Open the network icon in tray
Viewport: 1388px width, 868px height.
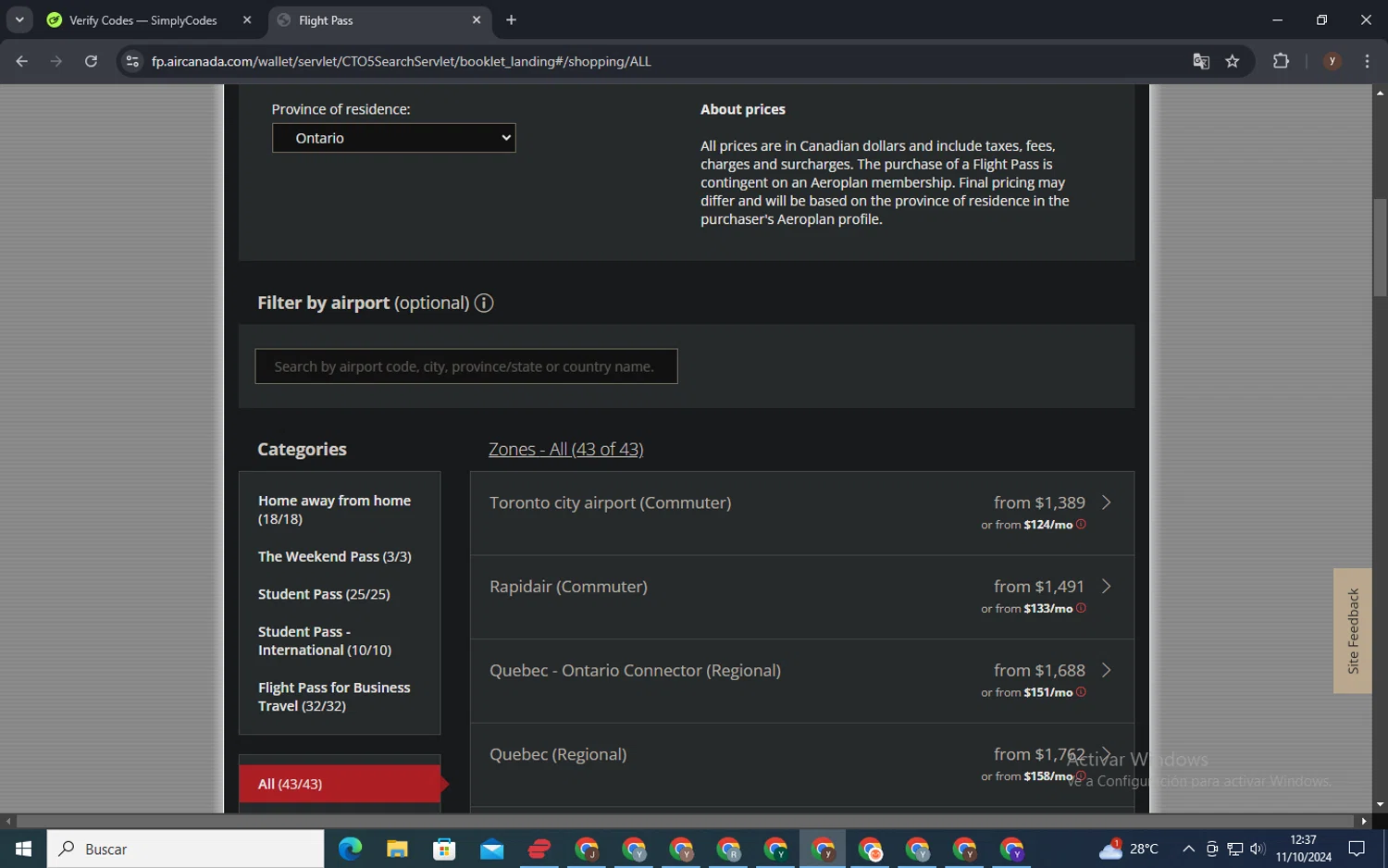point(1234,849)
